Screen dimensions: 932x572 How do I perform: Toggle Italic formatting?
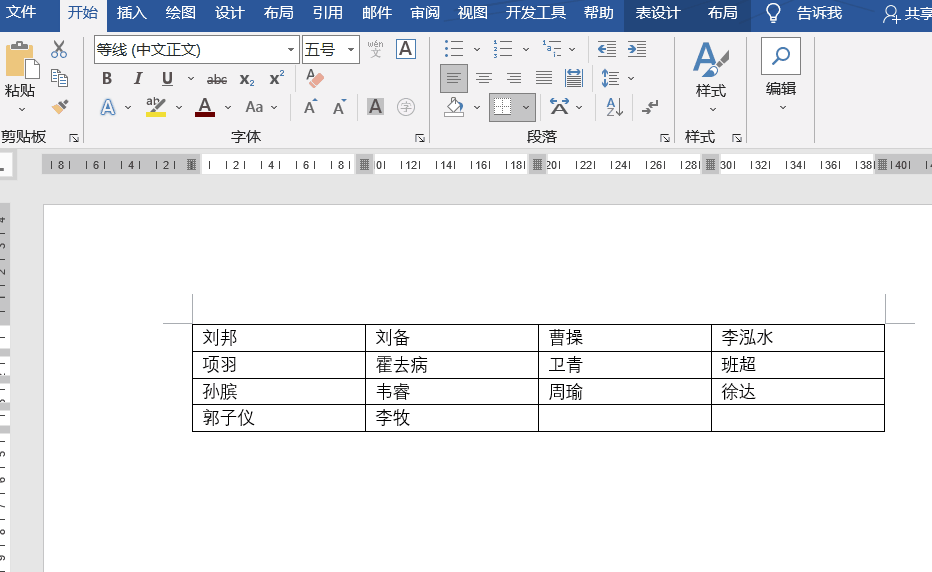(138, 78)
